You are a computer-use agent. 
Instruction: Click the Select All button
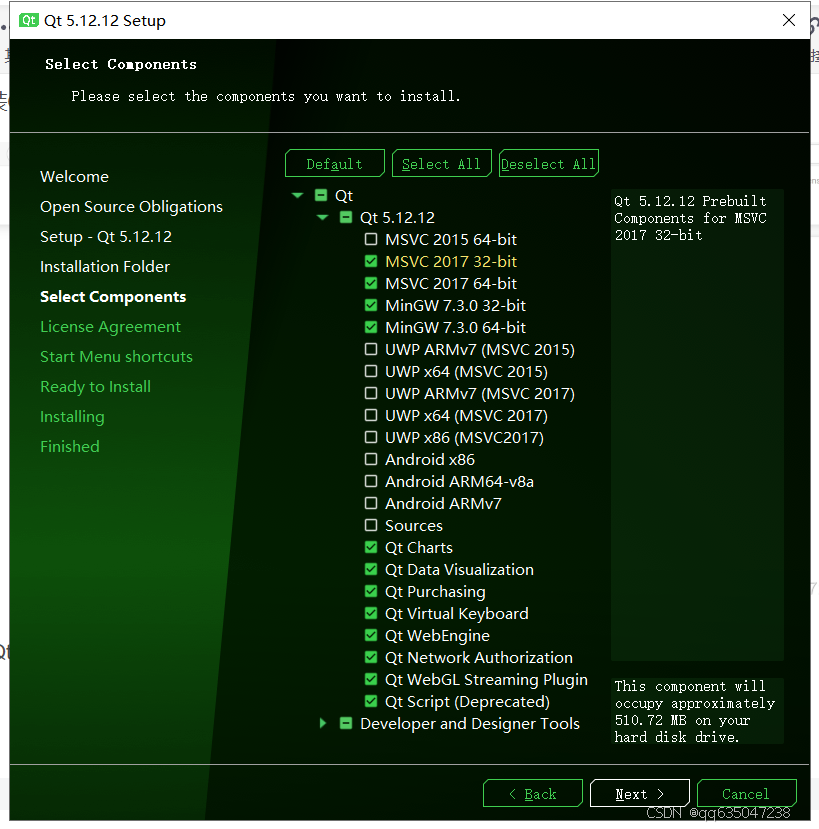tap(441, 163)
